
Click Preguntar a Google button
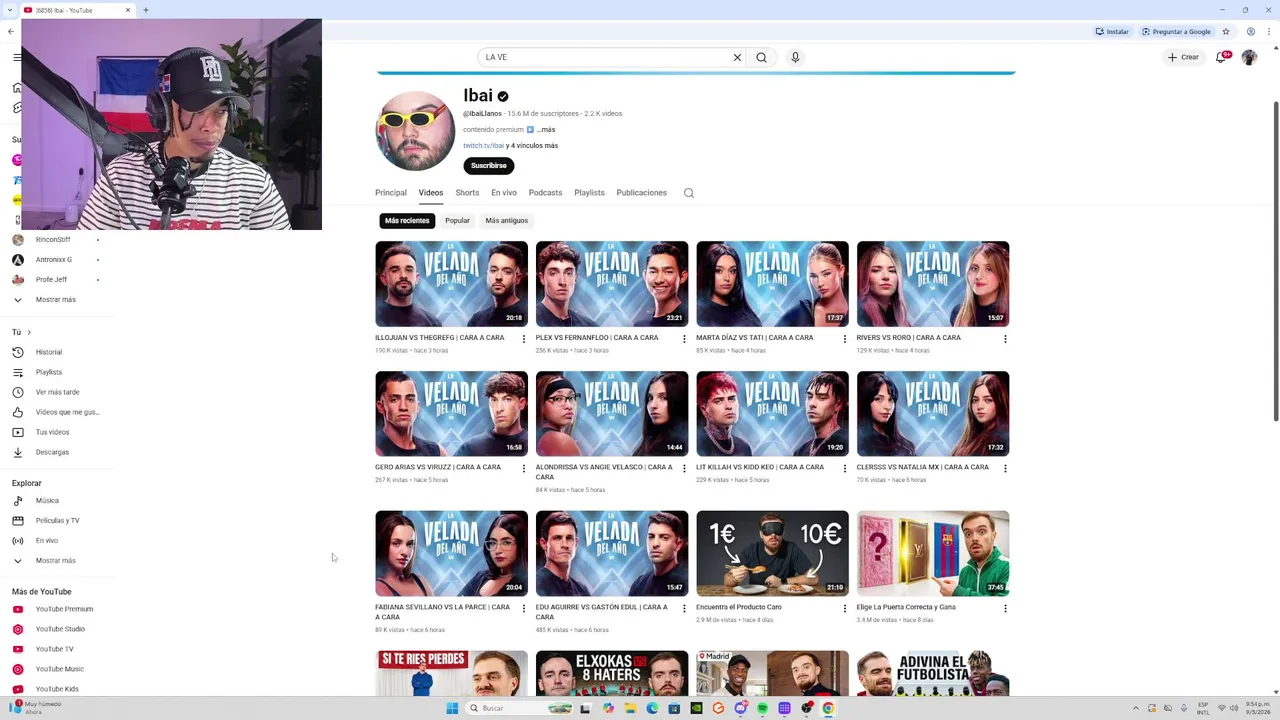[x=1176, y=31]
